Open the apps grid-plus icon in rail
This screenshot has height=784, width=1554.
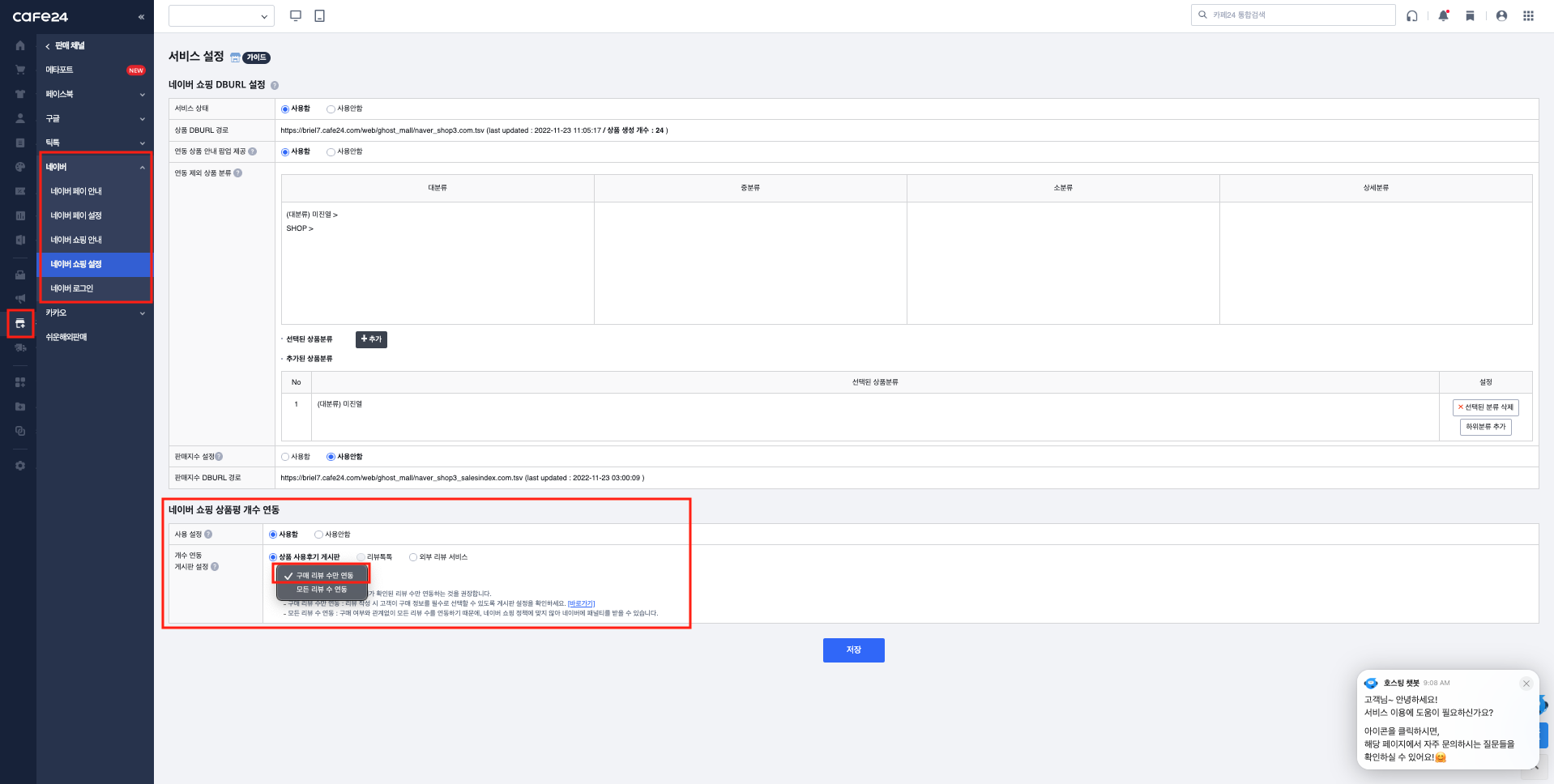pos(20,382)
